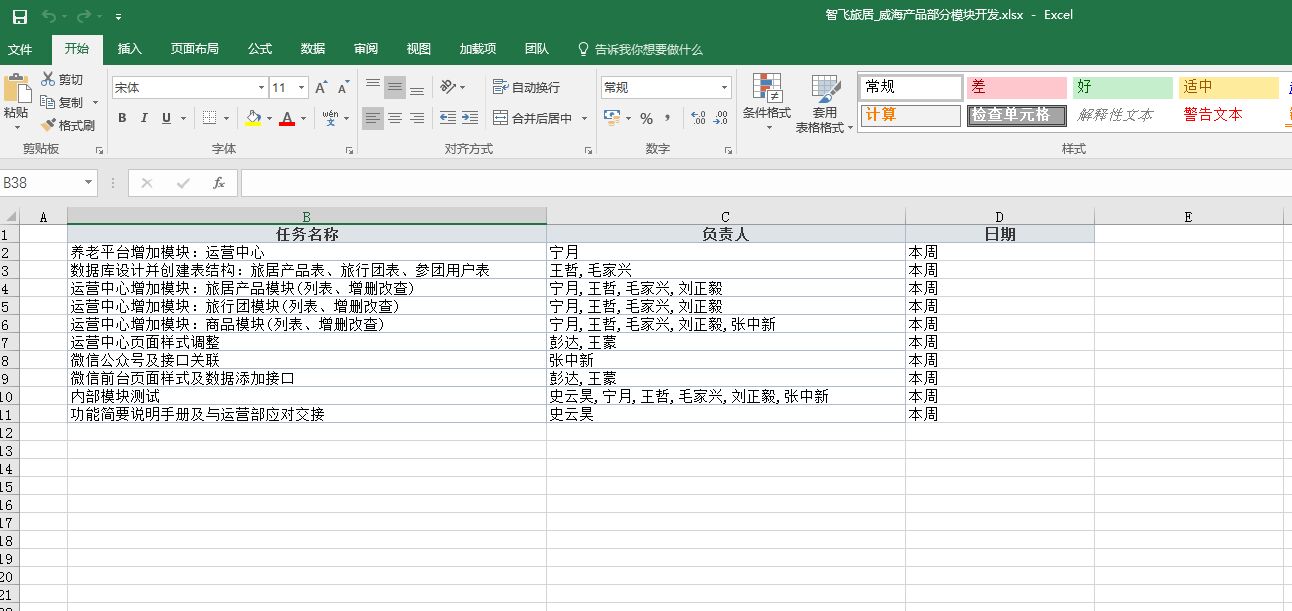1292x611 pixels.
Task: Switch to the 插入 ribbon tab
Action: pyautogui.click(x=130, y=49)
